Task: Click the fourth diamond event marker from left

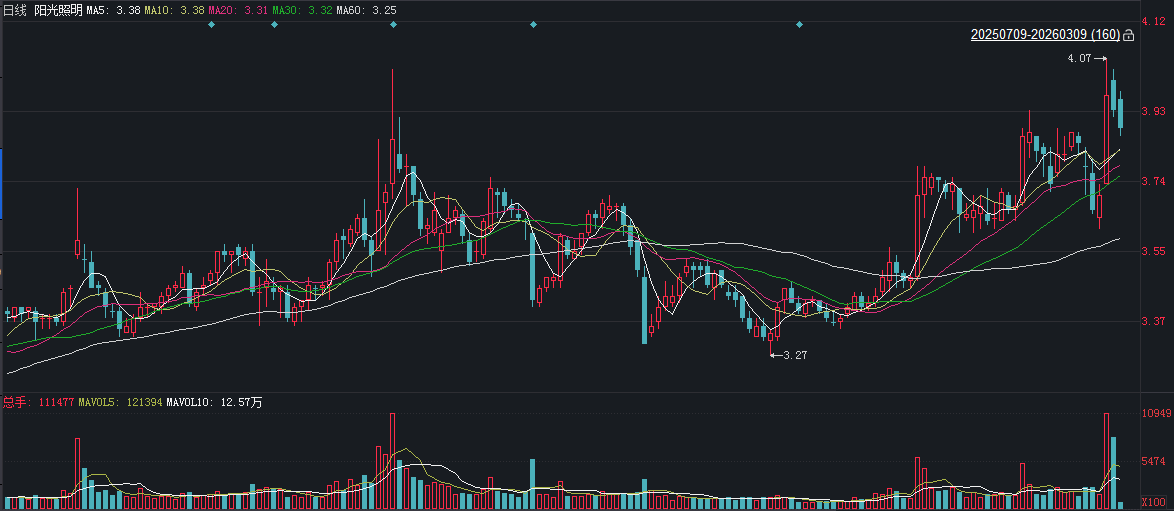Action: [533, 24]
